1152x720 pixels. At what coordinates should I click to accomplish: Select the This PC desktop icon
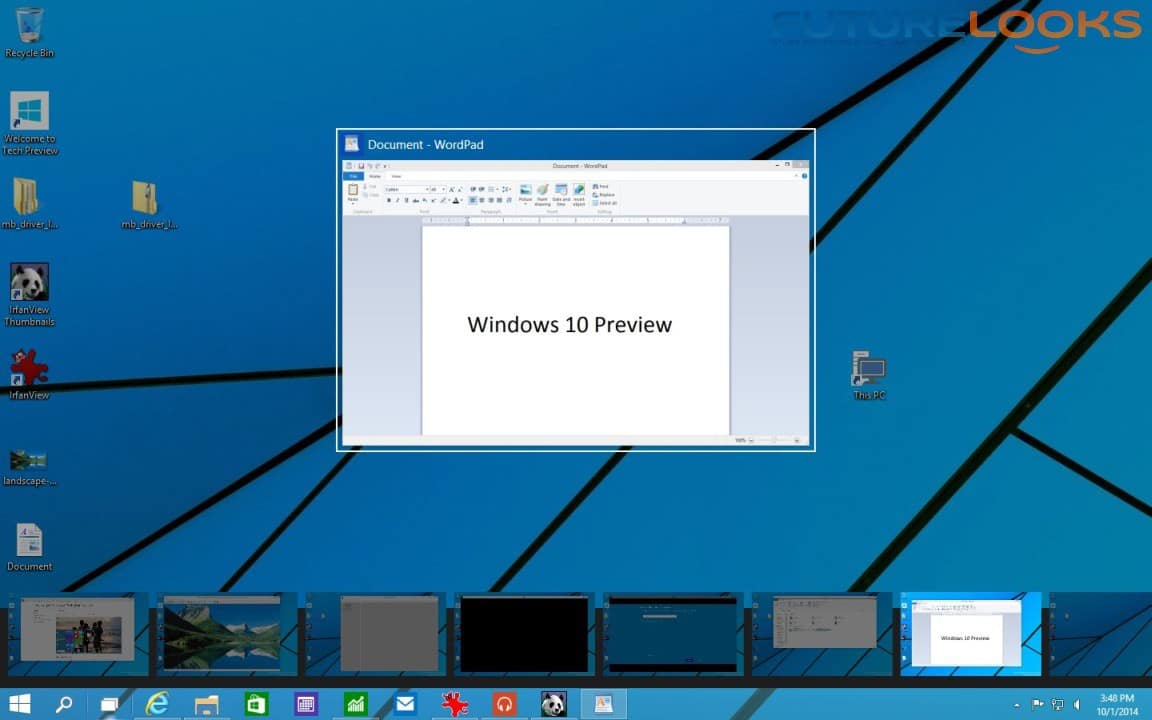pos(868,374)
